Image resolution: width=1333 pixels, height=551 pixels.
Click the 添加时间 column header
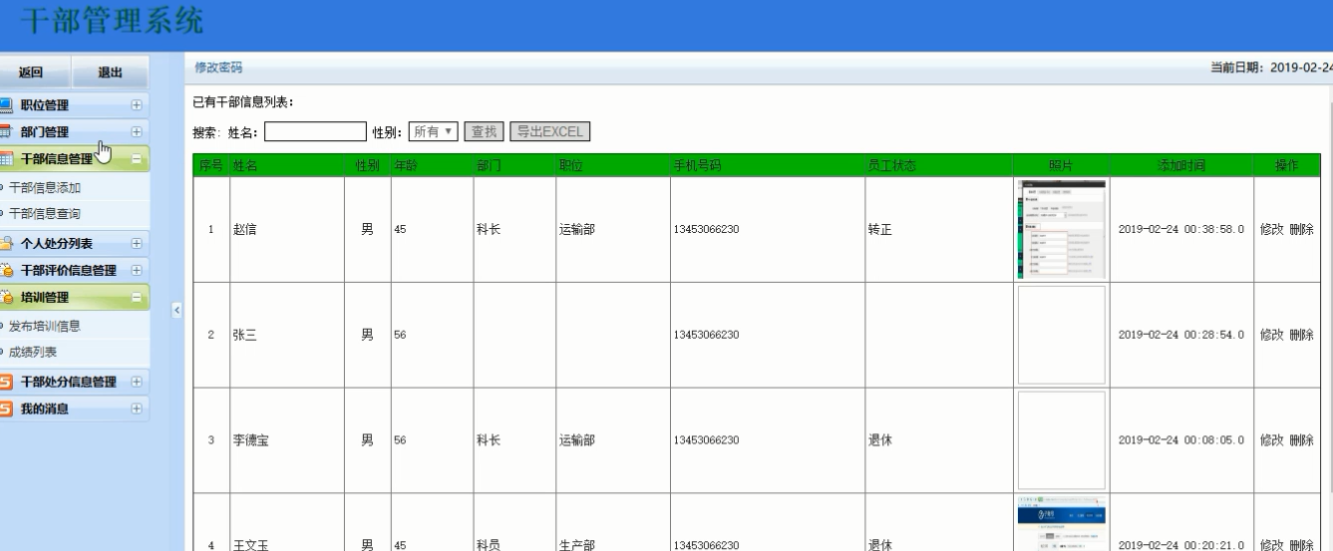1180,165
